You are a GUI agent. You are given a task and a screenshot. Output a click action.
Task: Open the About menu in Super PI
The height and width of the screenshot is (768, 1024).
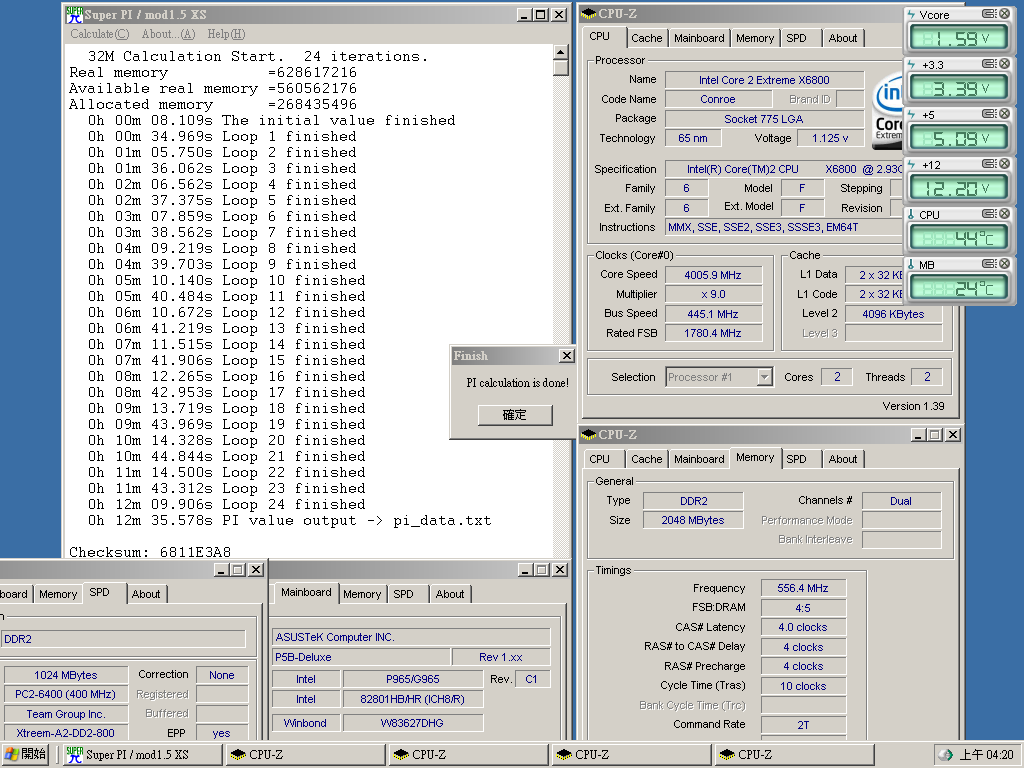[168, 34]
